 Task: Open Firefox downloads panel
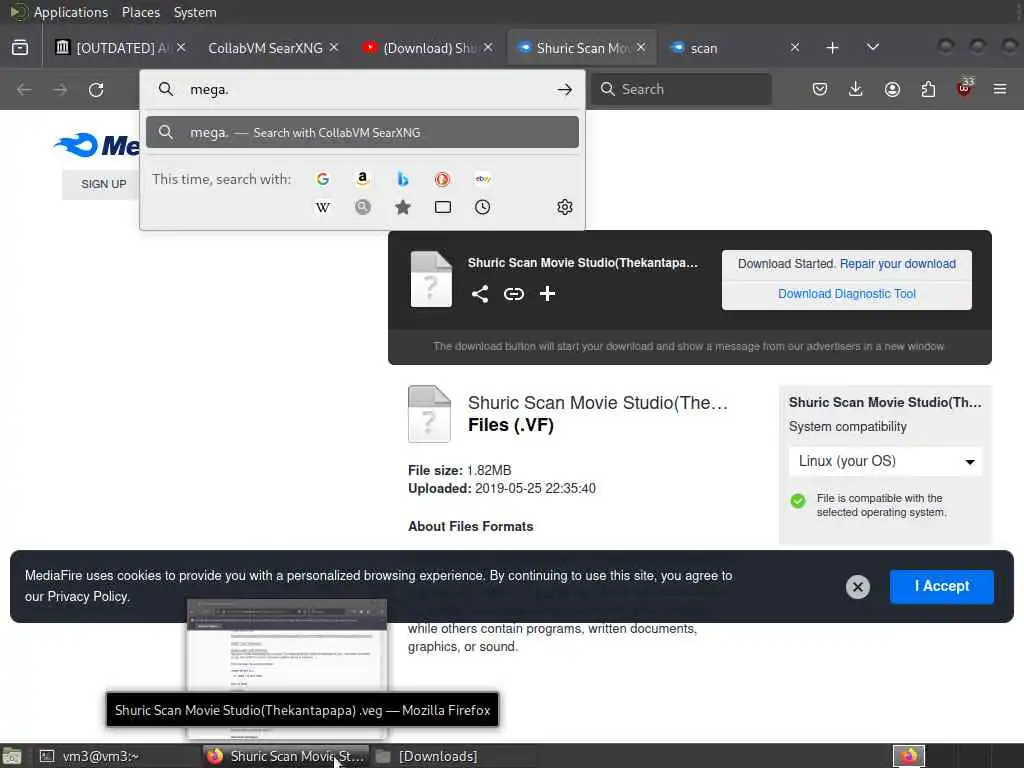coord(856,89)
